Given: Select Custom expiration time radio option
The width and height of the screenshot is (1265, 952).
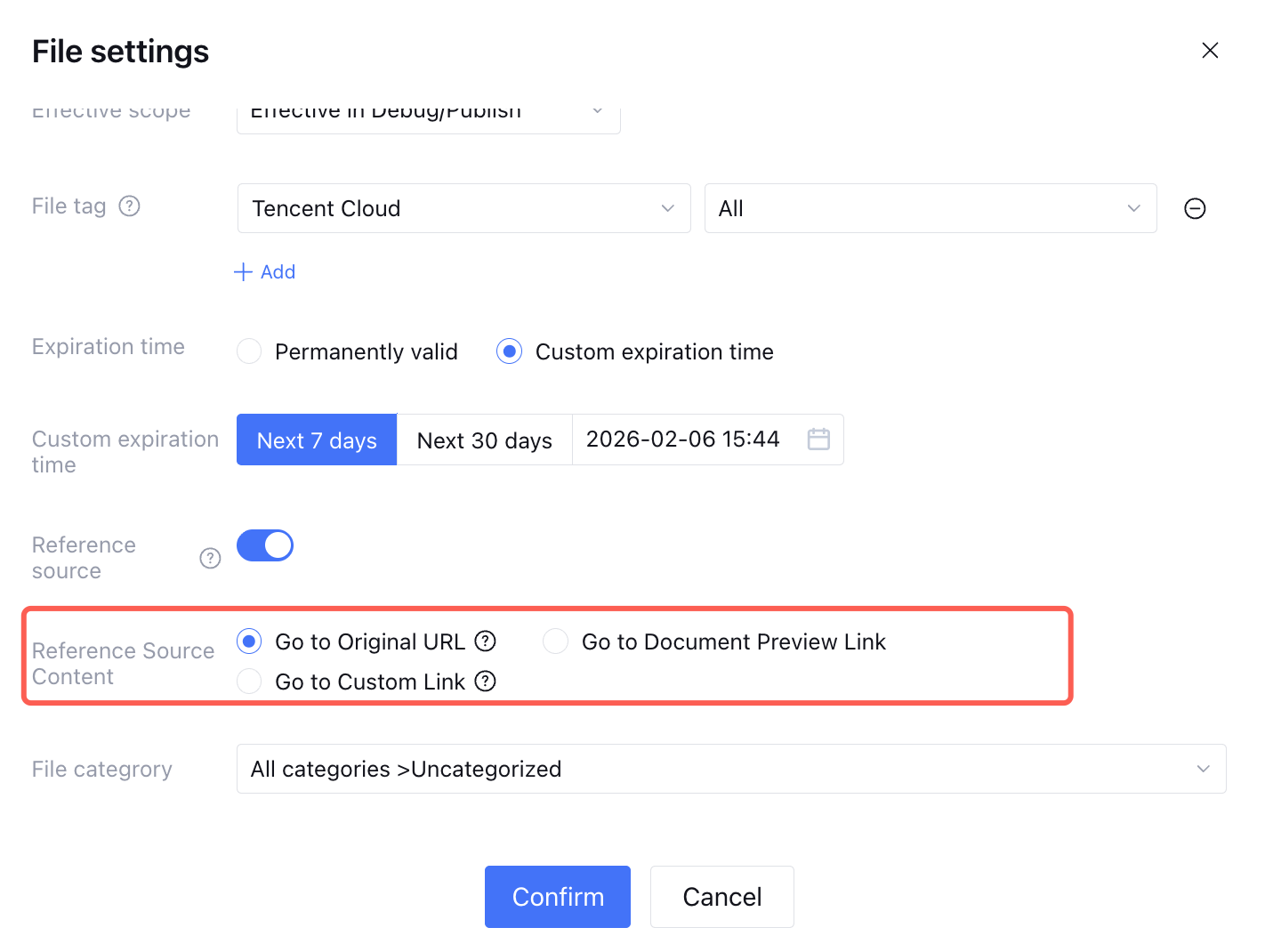Looking at the screenshot, I should pyautogui.click(x=509, y=351).
